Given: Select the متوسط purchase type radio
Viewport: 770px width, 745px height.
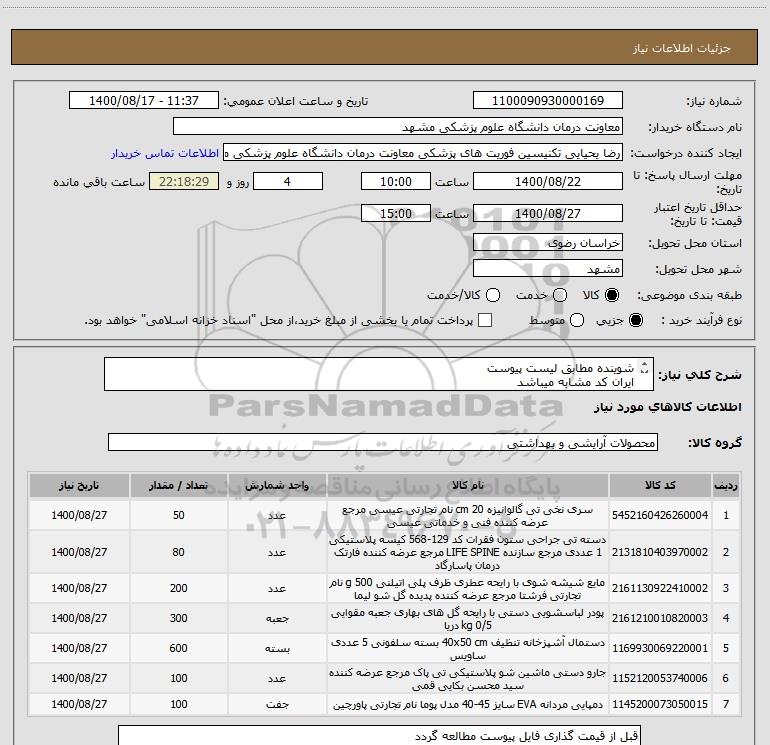Looking at the screenshot, I should [x=577, y=320].
